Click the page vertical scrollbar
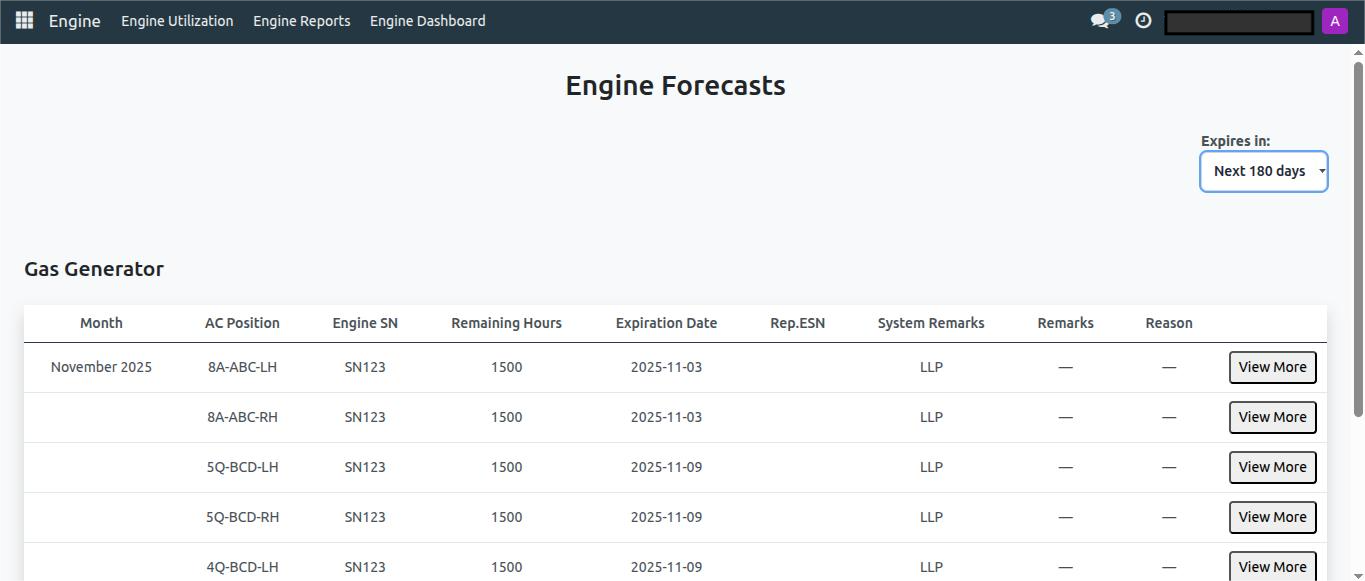Screen dimensions: 1365x581 [x=1358, y=240]
